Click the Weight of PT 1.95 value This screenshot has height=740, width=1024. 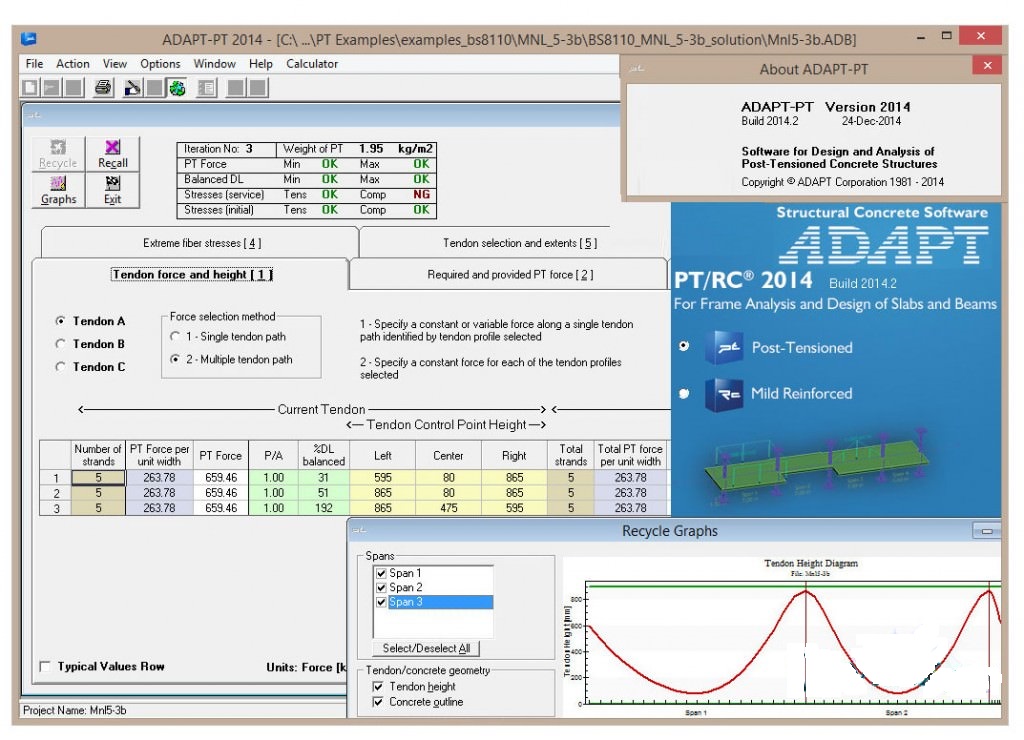(x=371, y=149)
